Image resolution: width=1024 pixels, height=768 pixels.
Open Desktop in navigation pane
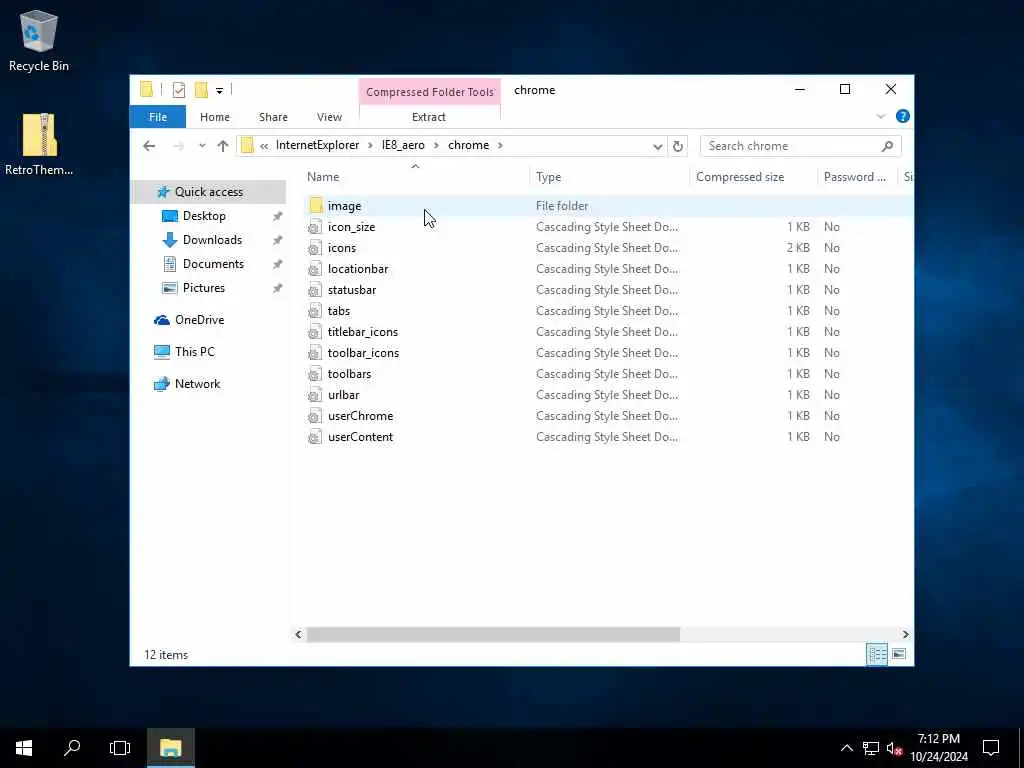204,216
